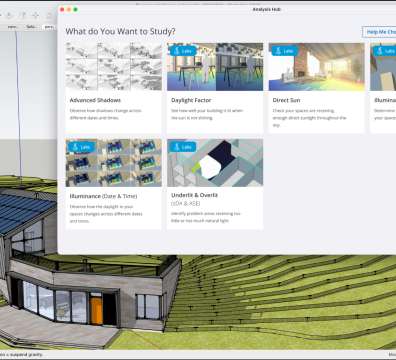The height and width of the screenshot is (360, 396).
Task: Click the Help Me Choose button
Action: pos(379,32)
